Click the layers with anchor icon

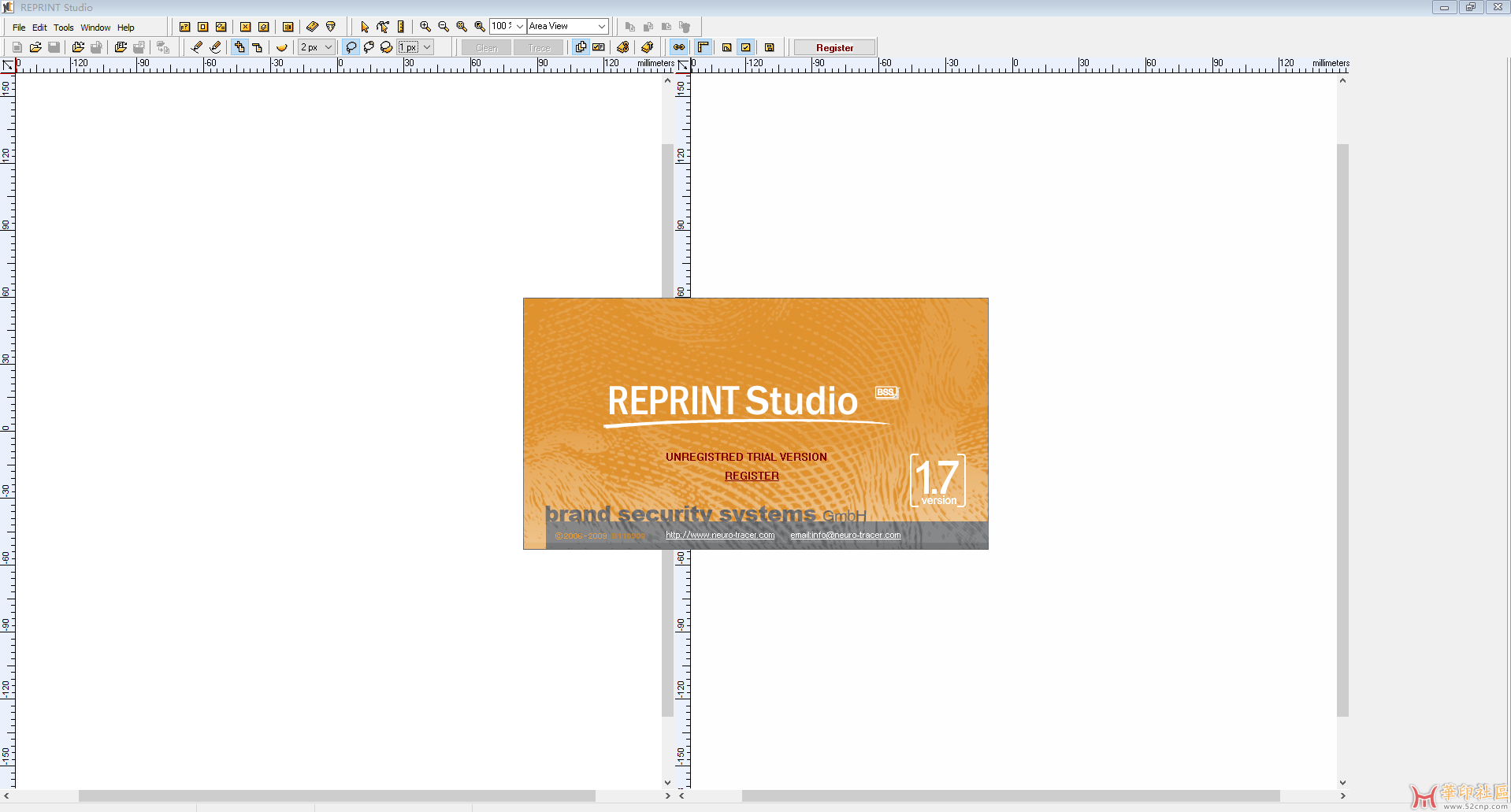[x=623, y=47]
